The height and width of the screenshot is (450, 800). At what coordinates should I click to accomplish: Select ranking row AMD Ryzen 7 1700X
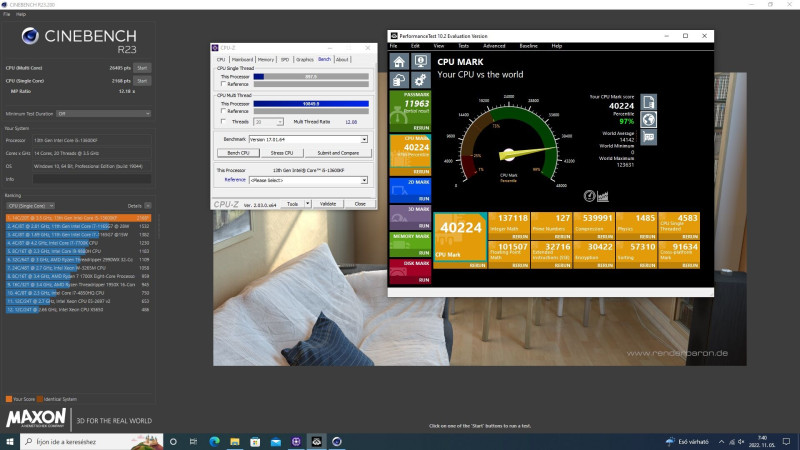click(x=78, y=276)
